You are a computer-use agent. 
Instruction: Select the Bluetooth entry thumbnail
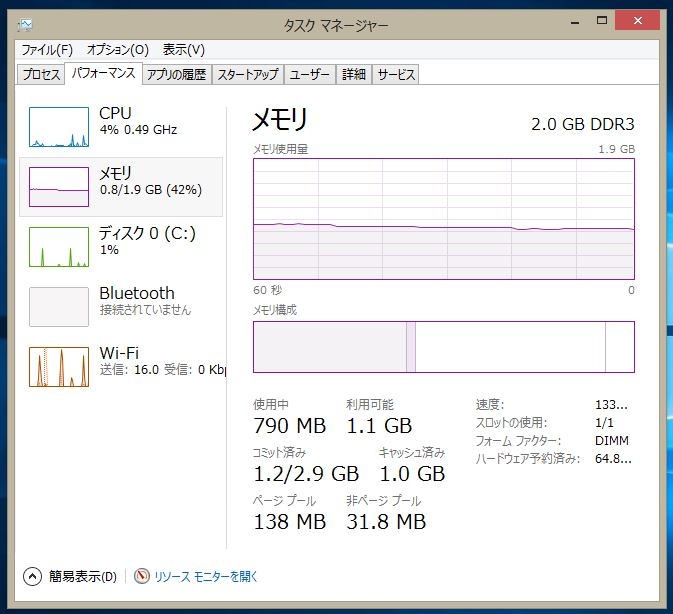tap(59, 307)
